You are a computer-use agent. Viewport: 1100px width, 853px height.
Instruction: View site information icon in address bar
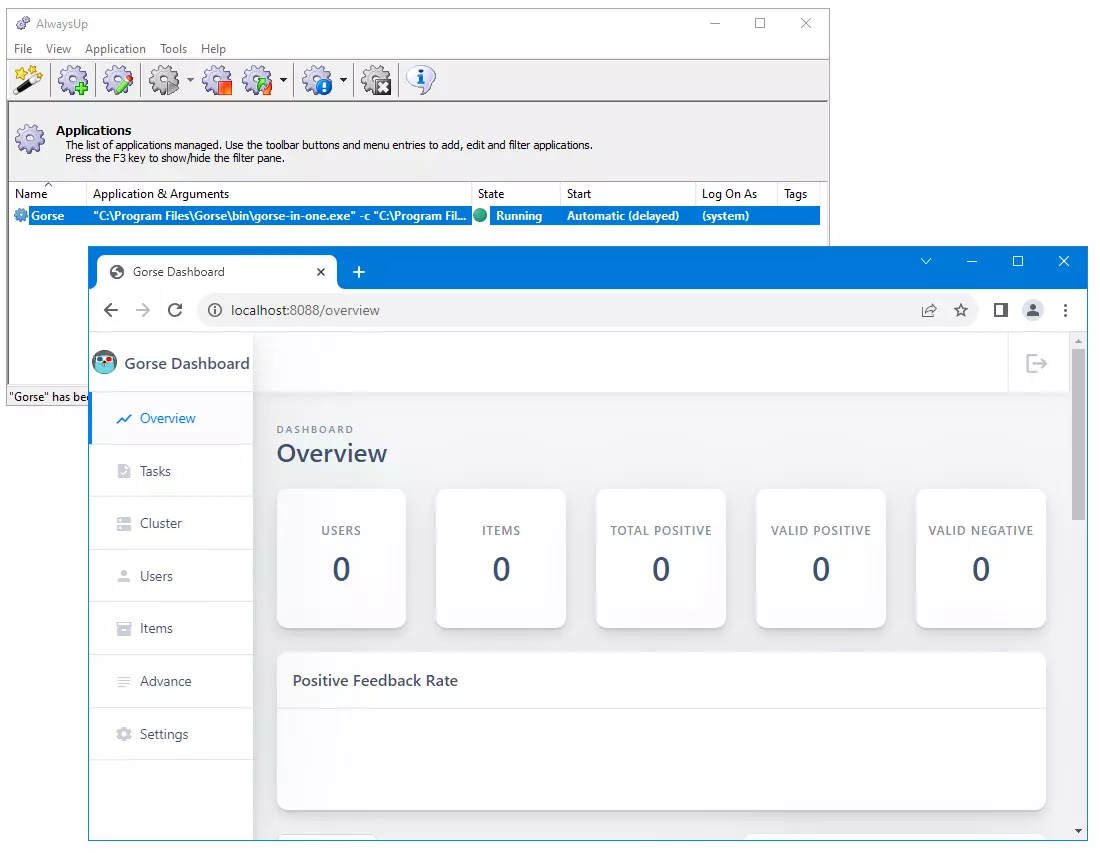(x=215, y=310)
